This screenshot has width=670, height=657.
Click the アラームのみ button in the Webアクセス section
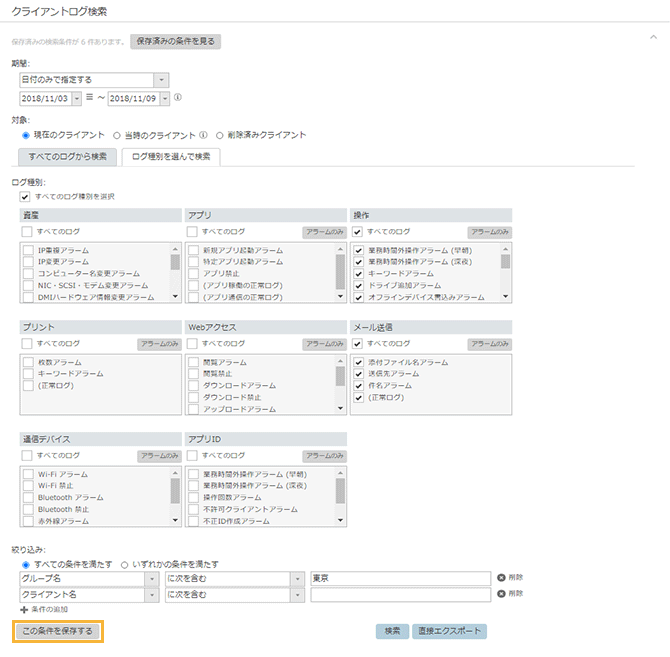[323, 343]
